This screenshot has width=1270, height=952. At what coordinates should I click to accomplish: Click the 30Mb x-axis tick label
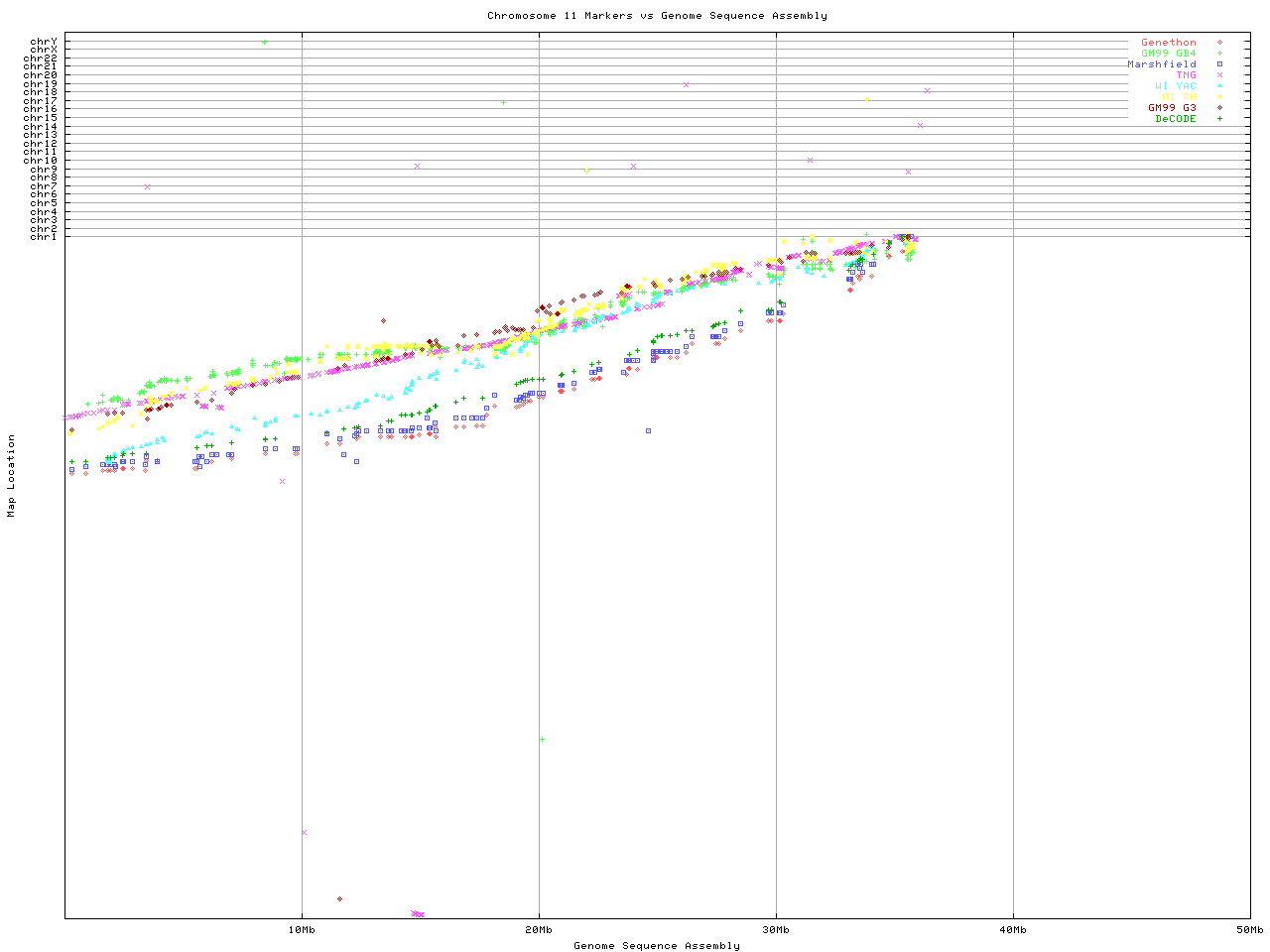pos(776,930)
